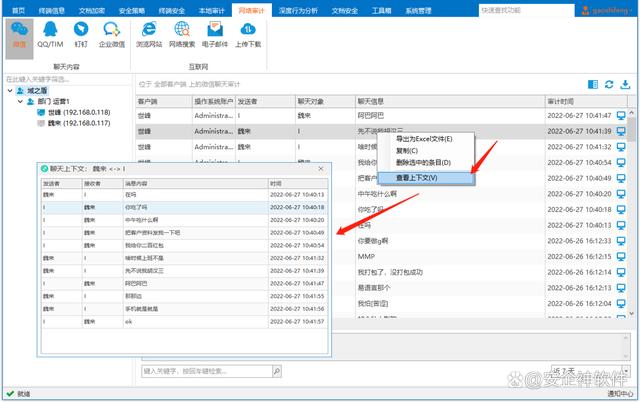Switch to the 安全策略 tab
640x402 pixels.
[131, 11]
